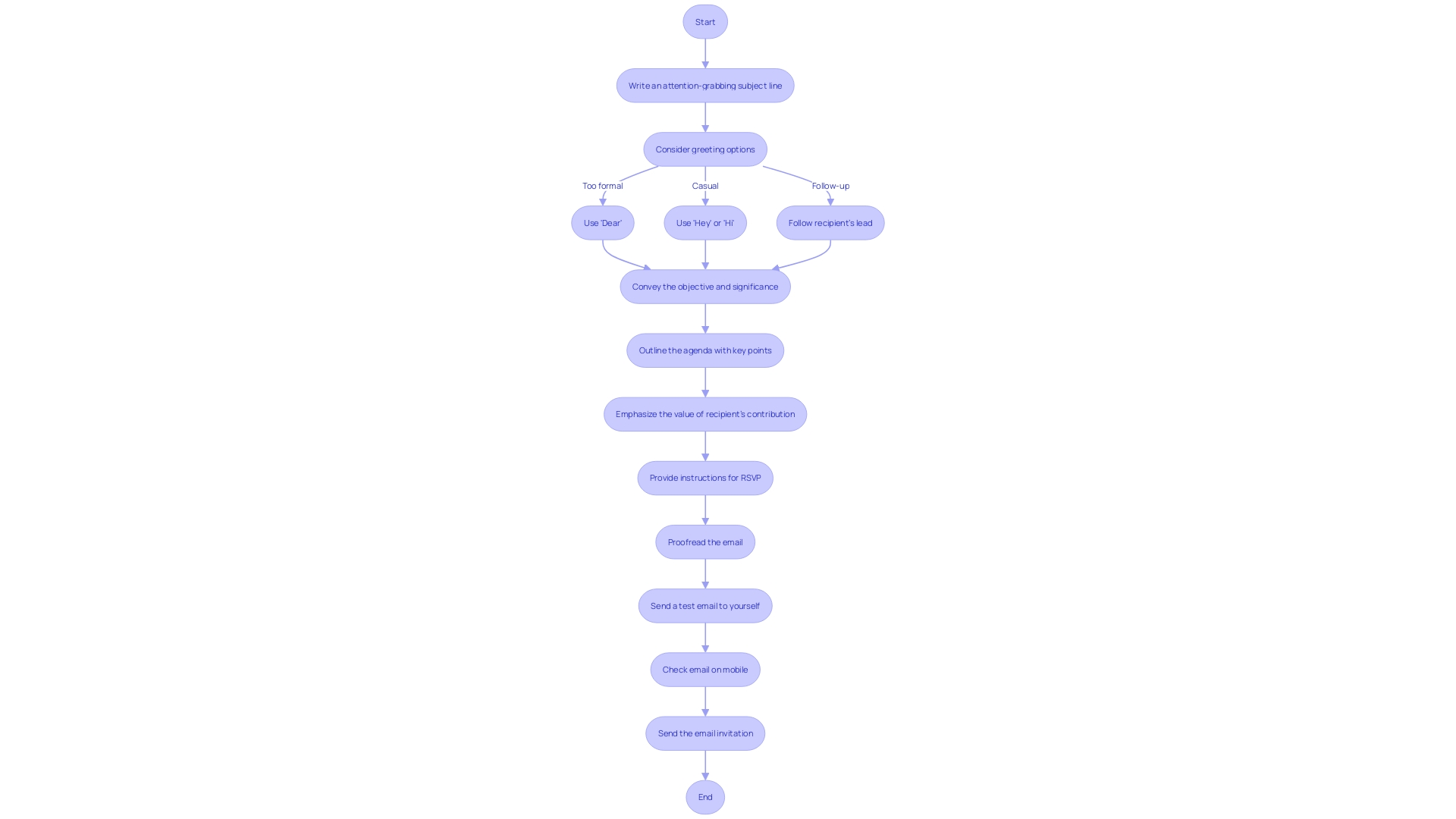This screenshot has width=1456, height=819.
Task: Select the 'Check email on mobile' step node
Action: pyautogui.click(x=704, y=668)
